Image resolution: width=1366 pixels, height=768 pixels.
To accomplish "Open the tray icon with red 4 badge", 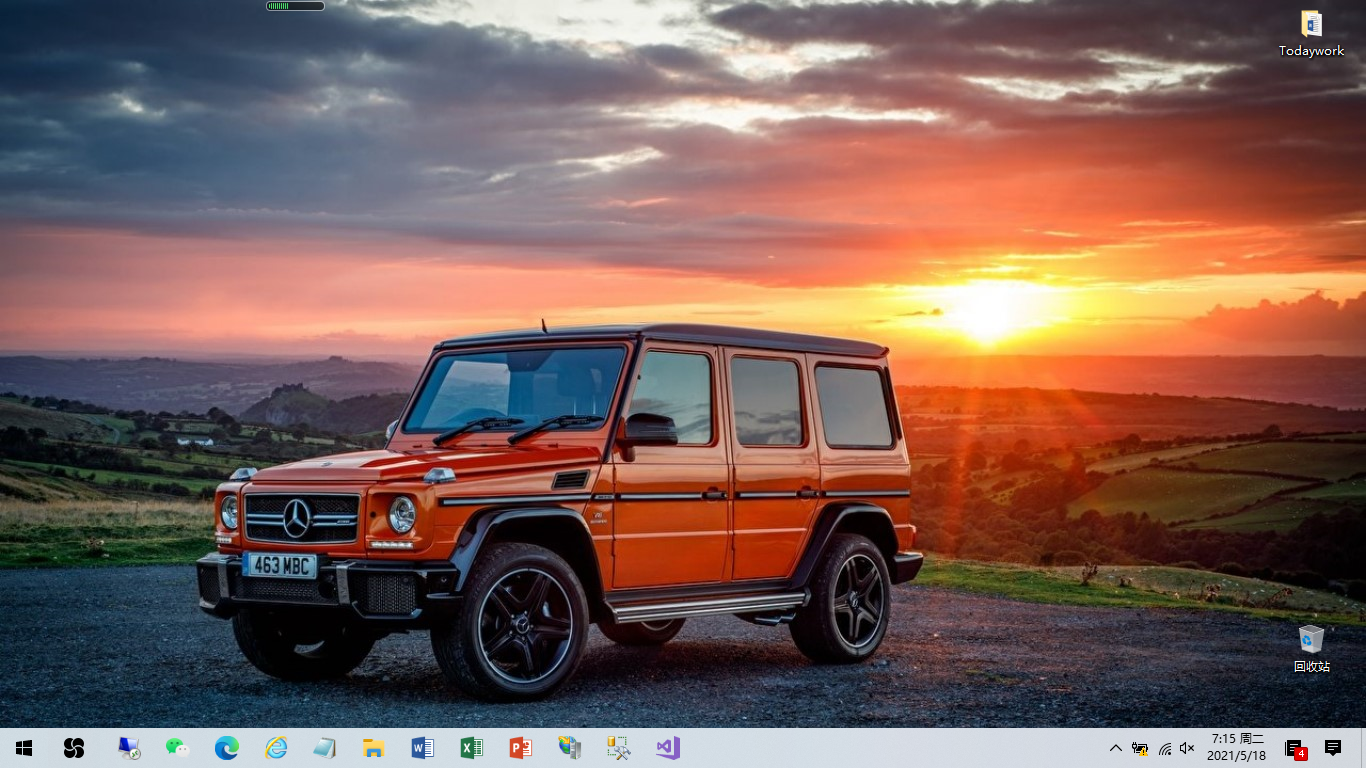I will point(1294,748).
